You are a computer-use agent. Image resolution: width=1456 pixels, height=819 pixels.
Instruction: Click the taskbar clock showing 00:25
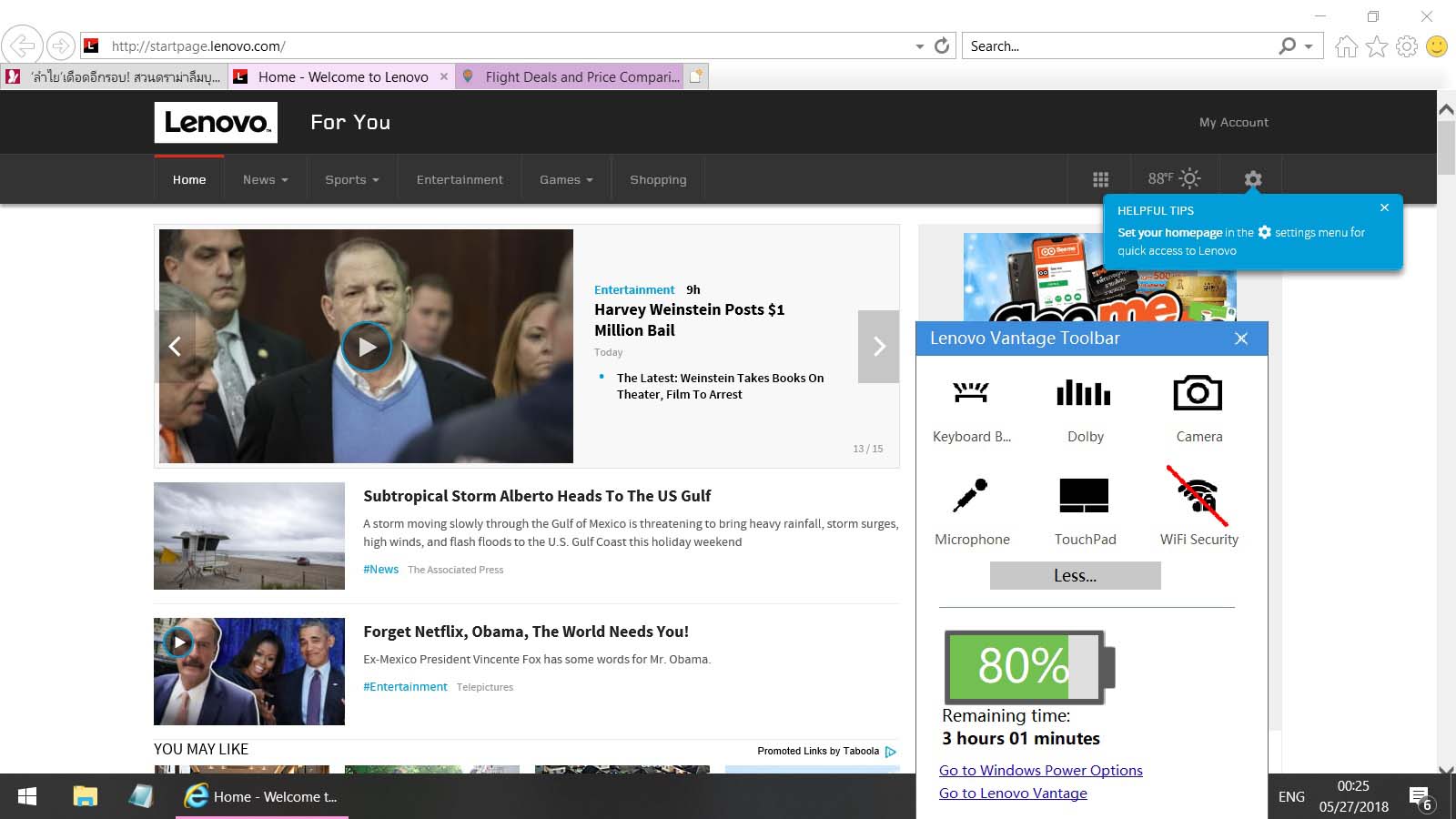point(1353,796)
